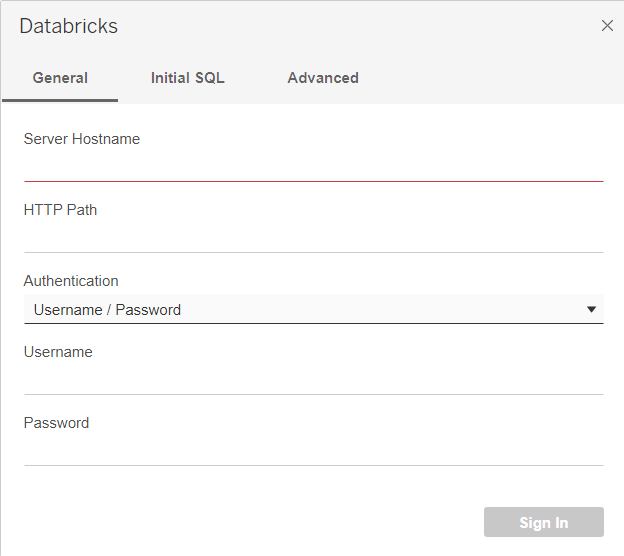Click the HTTP Path label
The image size is (624, 556).
tap(60, 210)
